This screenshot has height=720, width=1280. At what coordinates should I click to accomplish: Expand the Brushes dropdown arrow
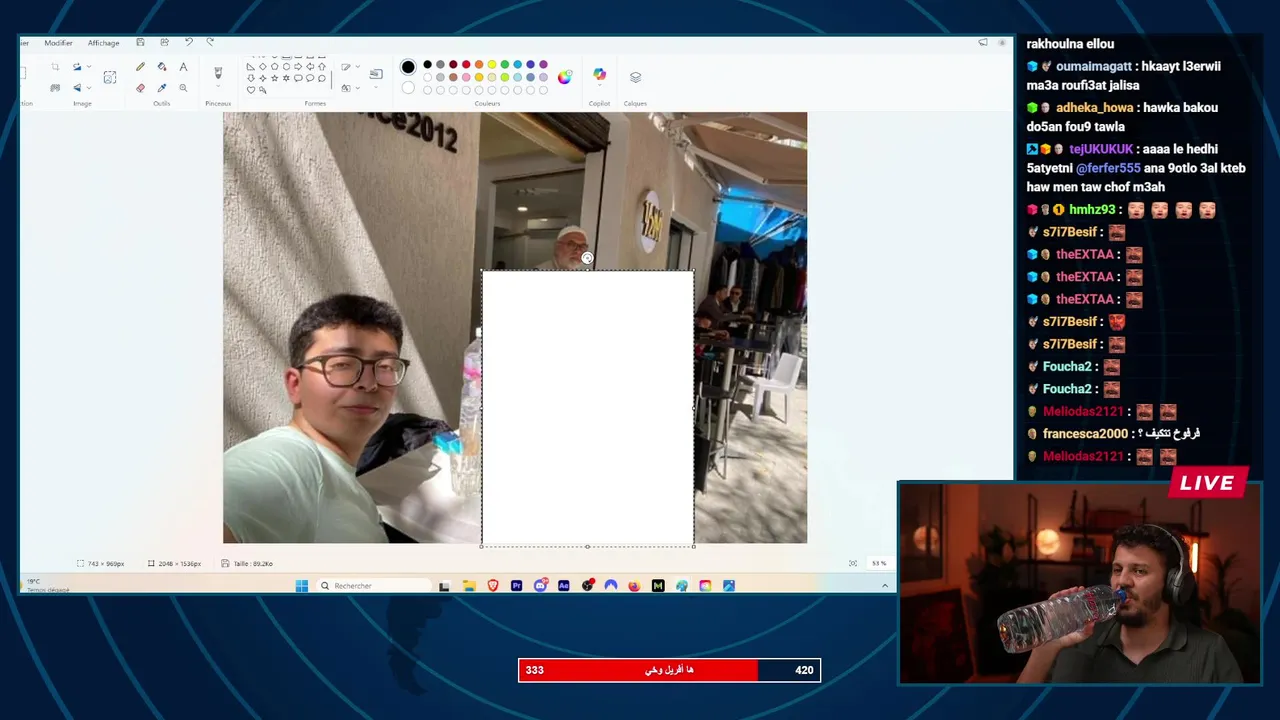(218, 86)
